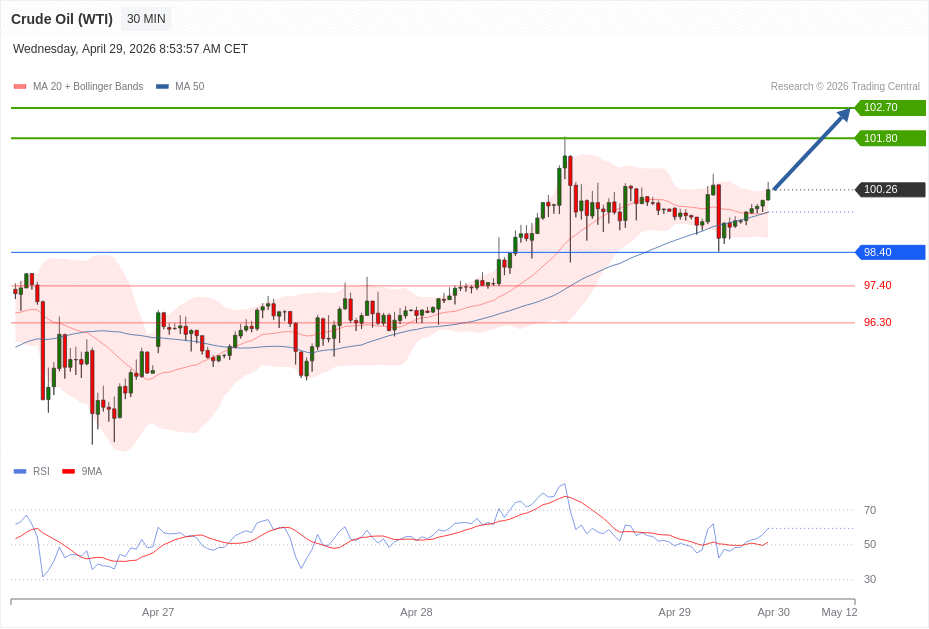Click the red 96.30 support label
The width and height of the screenshot is (929, 629).
coord(877,322)
